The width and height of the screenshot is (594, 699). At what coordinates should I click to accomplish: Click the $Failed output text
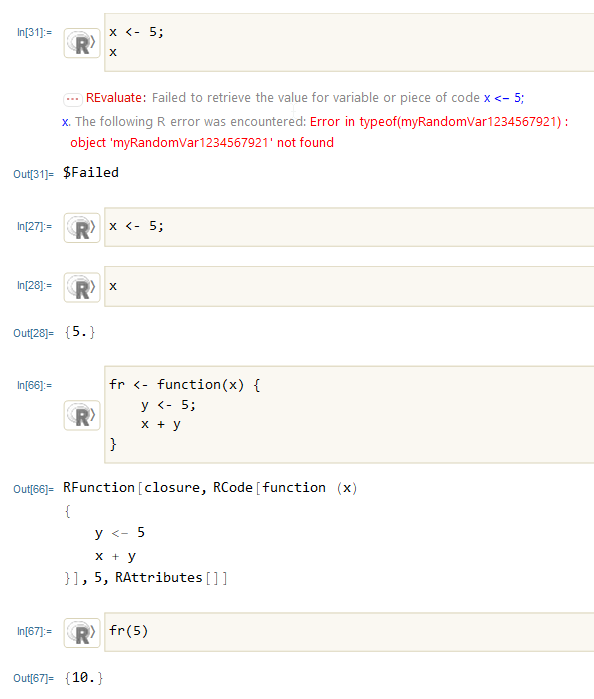[91, 173]
